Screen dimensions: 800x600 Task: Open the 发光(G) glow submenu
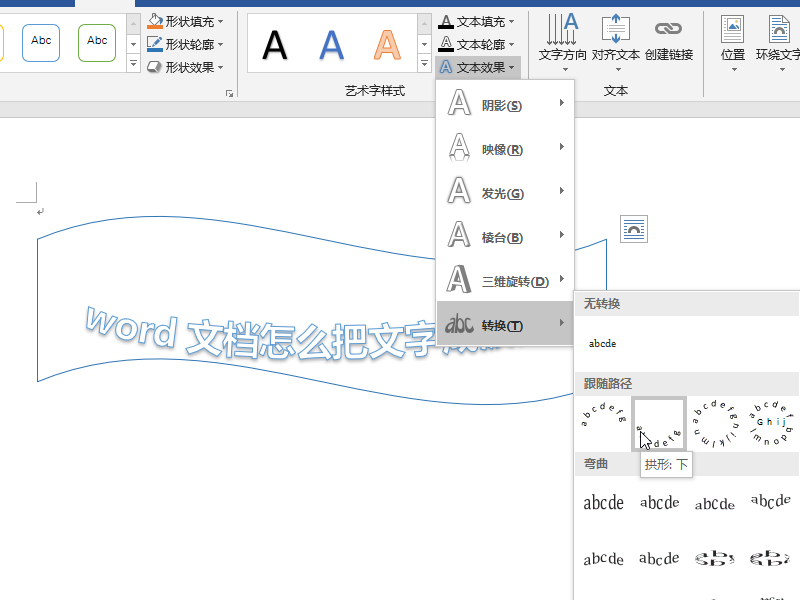pyautogui.click(x=505, y=192)
